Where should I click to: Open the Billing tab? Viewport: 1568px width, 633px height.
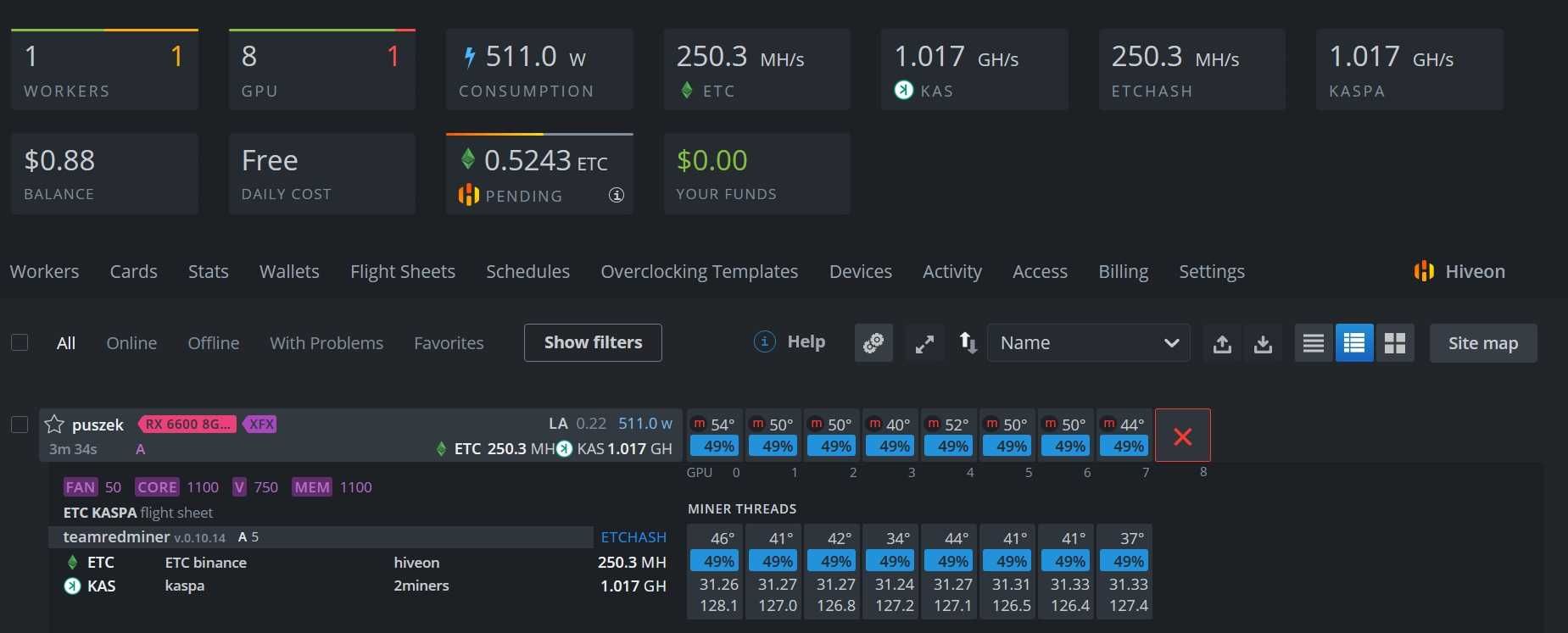(x=1123, y=271)
